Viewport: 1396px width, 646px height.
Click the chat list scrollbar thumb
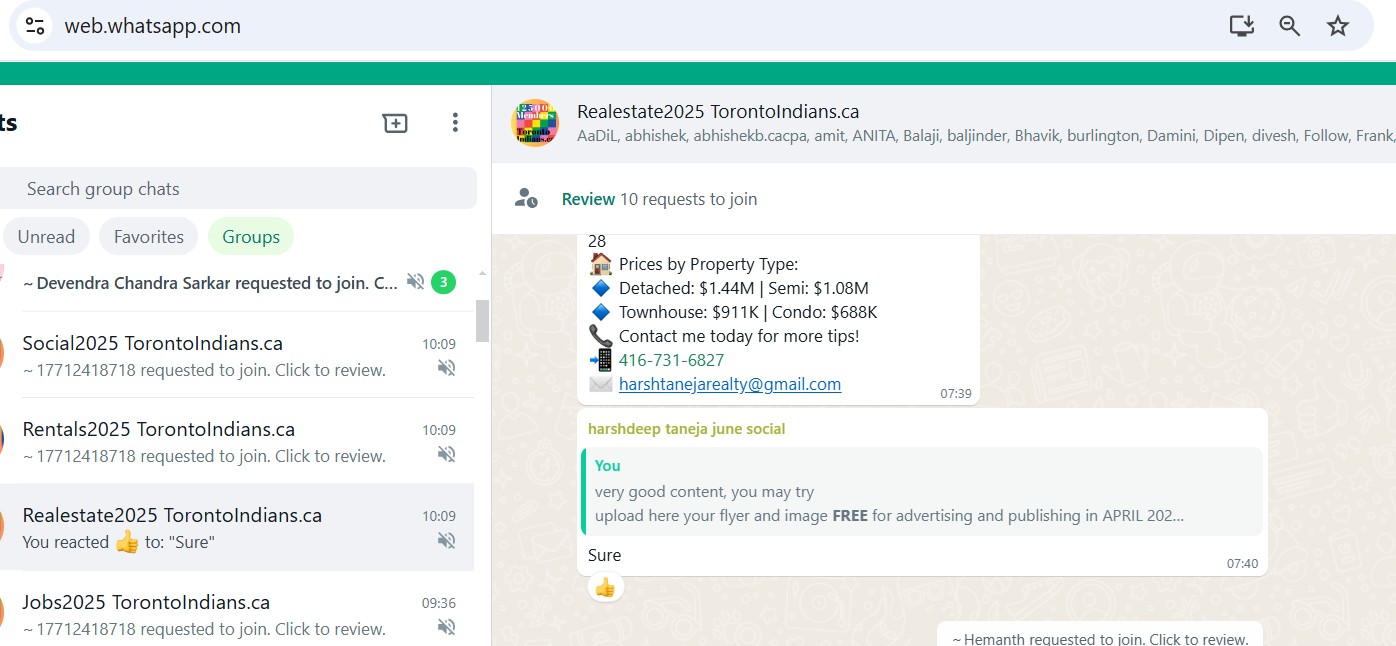point(482,320)
